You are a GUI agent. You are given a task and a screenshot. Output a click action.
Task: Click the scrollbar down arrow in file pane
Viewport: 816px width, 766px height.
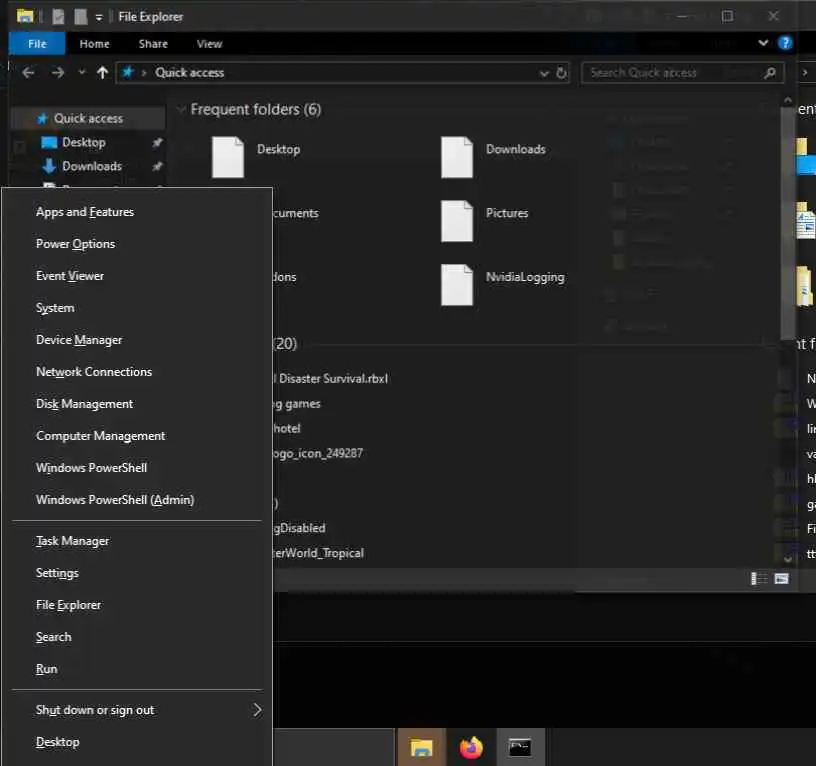[x=788, y=559]
